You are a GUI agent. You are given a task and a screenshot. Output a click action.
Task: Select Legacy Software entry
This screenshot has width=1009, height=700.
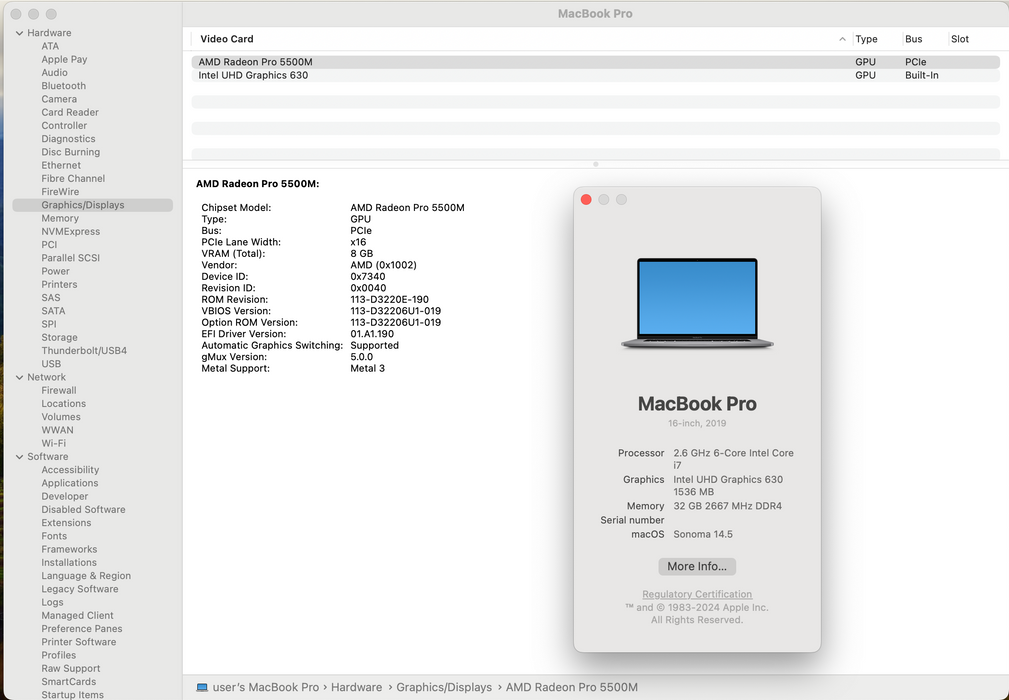point(80,589)
